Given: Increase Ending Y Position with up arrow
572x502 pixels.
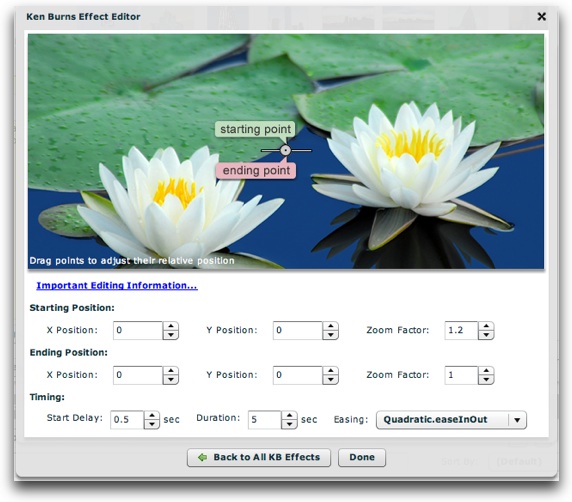Looking at the screenshot, I should pos(331,371).
